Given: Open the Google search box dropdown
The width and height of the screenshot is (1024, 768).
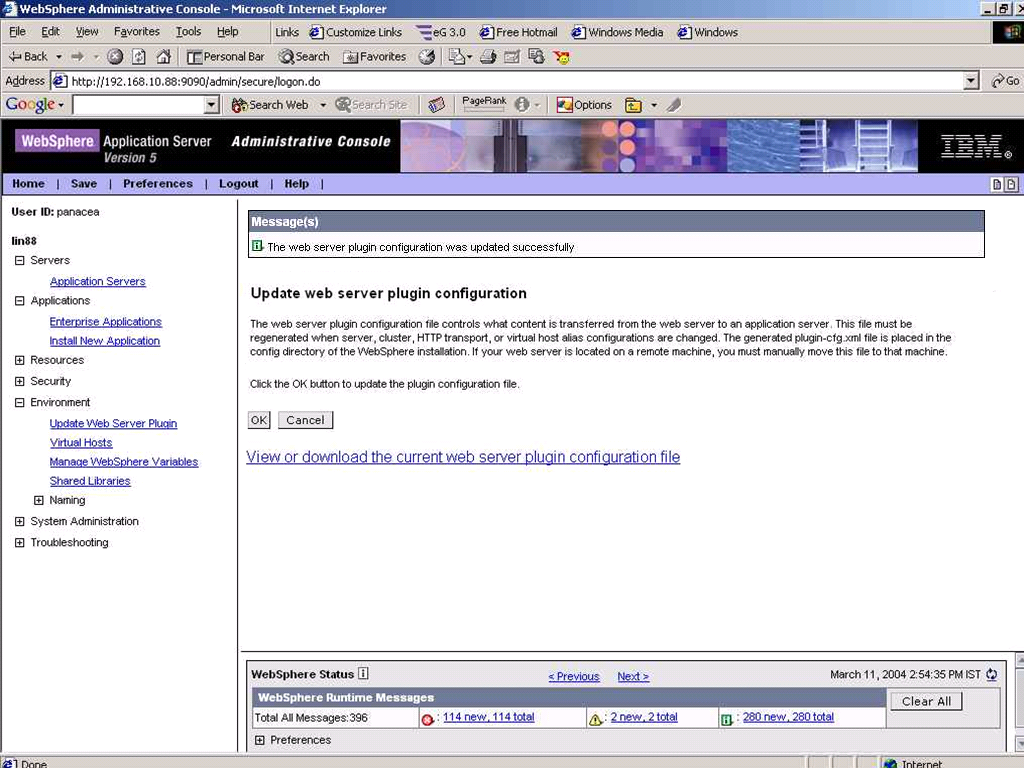Looking at the screenshot, I should coord(211,104).
